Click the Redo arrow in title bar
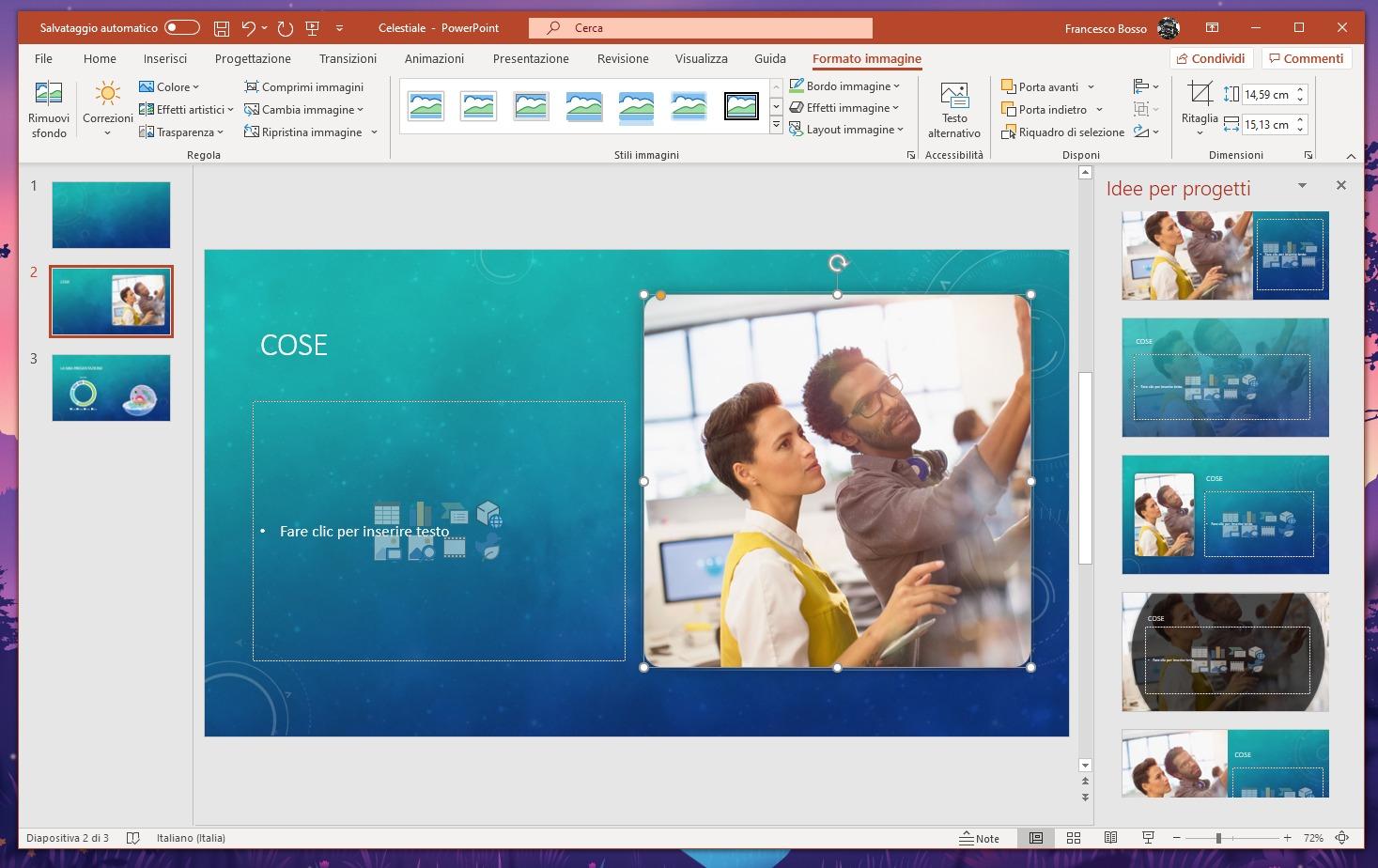The width and height of the screenshot is (1378, 868). (x=285, y=28)
